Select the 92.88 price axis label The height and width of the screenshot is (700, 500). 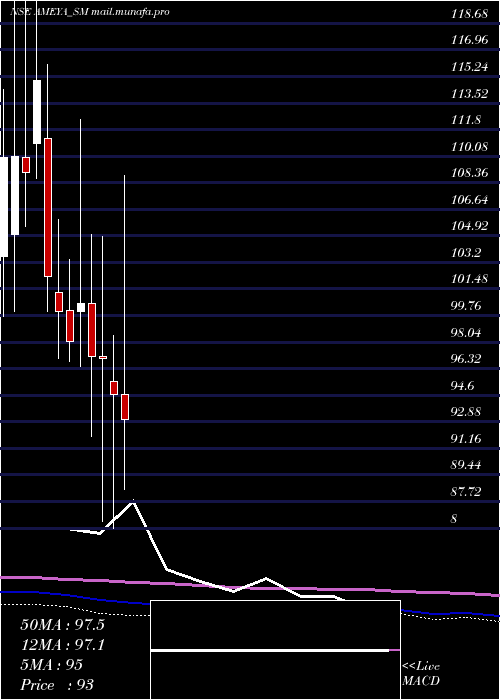click(x=466, y=412)
